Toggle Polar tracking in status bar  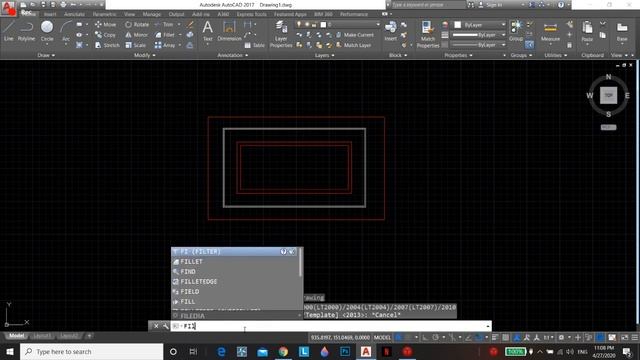[435, 338]
